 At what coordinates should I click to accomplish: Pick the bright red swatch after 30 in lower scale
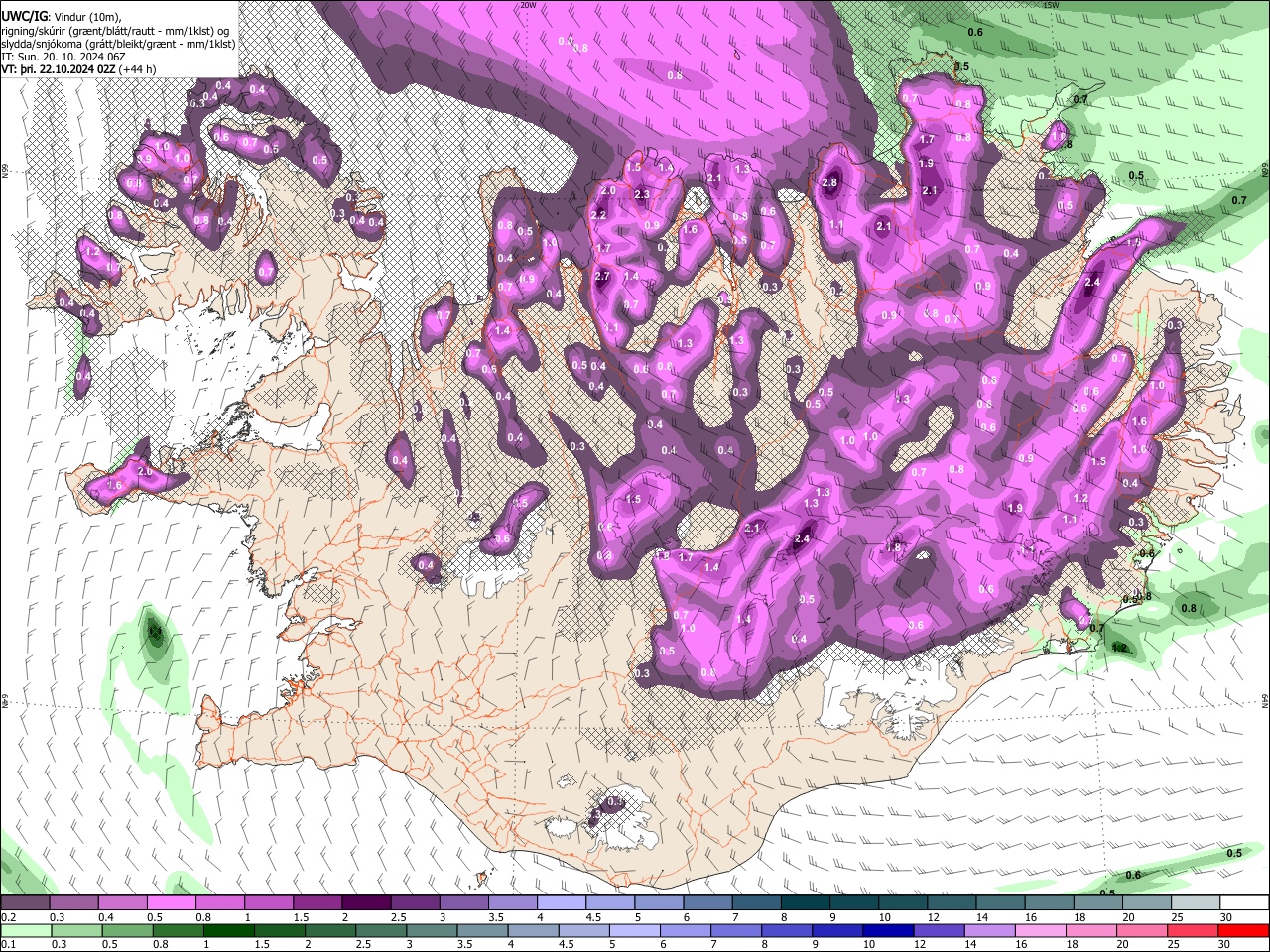[x=1243, y=929]
